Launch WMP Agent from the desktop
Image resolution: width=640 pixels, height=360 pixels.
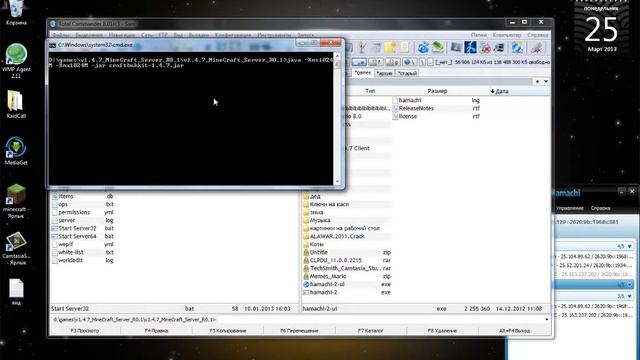pos(16,60)
